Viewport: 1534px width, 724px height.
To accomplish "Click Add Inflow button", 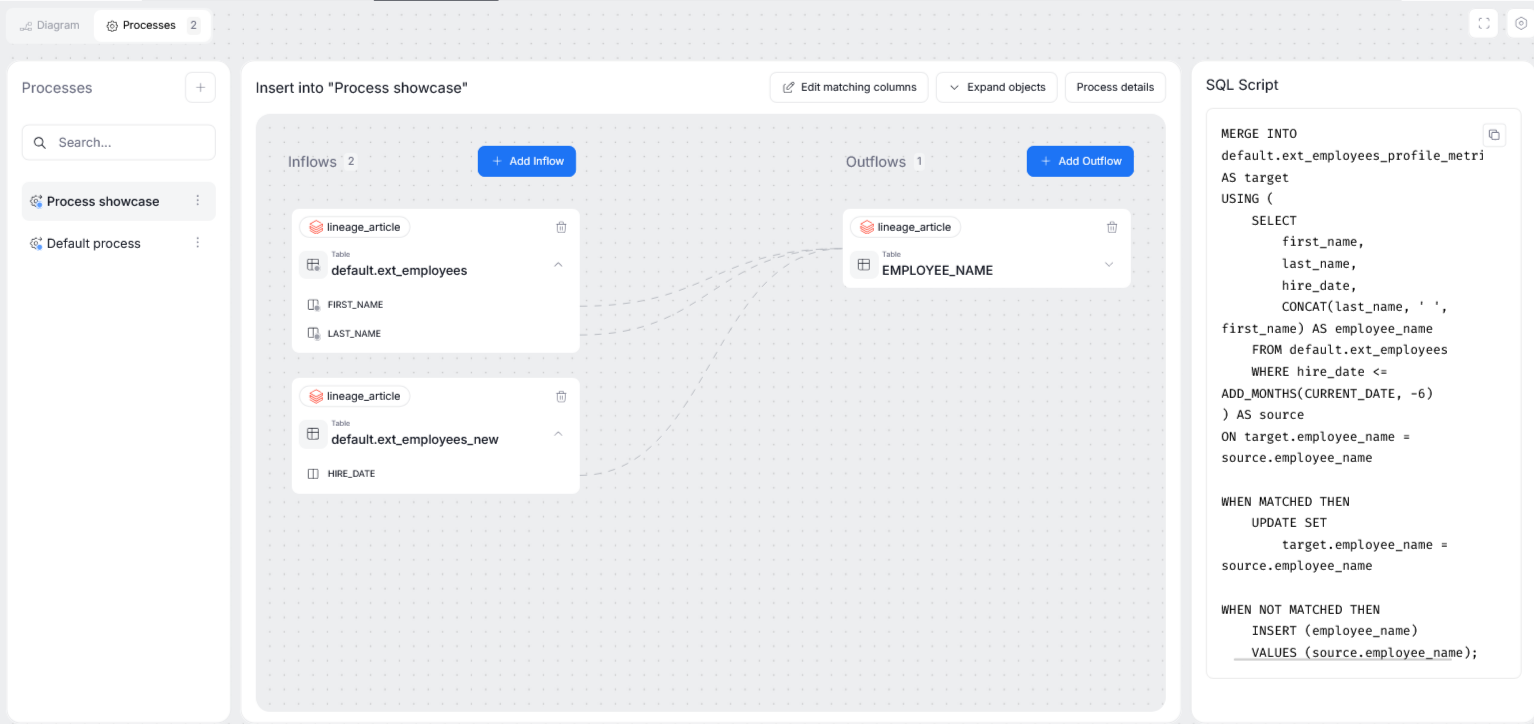I will point(527,161).
